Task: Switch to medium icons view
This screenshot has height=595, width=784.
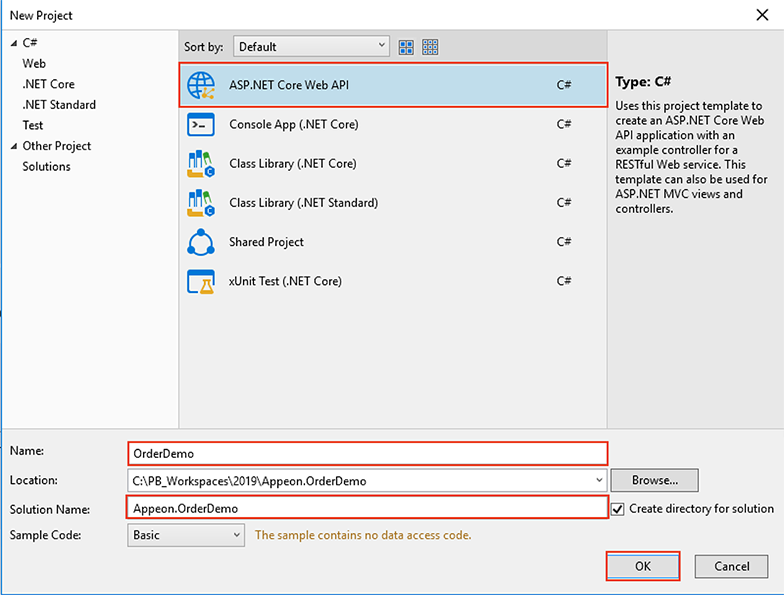Action: (x=407, y=47)
